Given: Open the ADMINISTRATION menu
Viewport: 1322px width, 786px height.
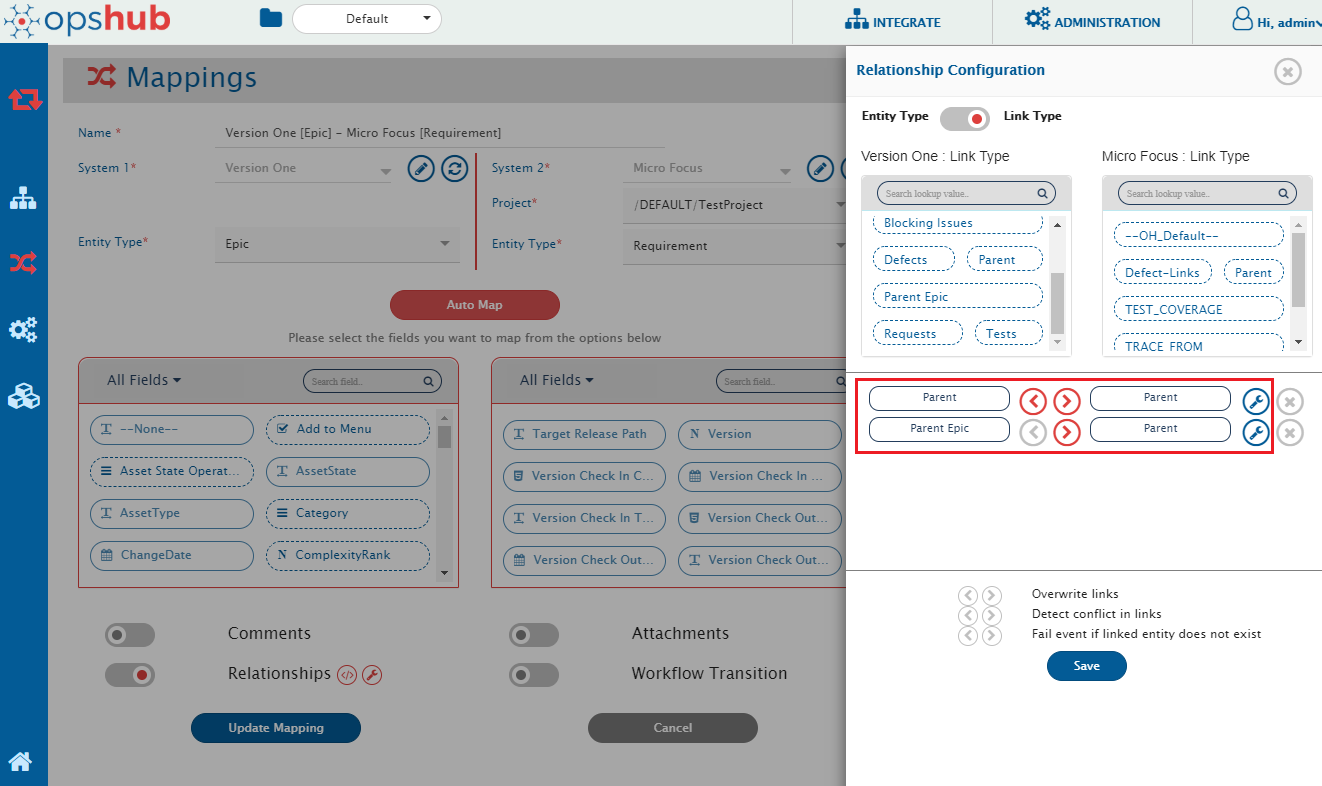Looking at the screenshot, I should (x=1093, y=22).
